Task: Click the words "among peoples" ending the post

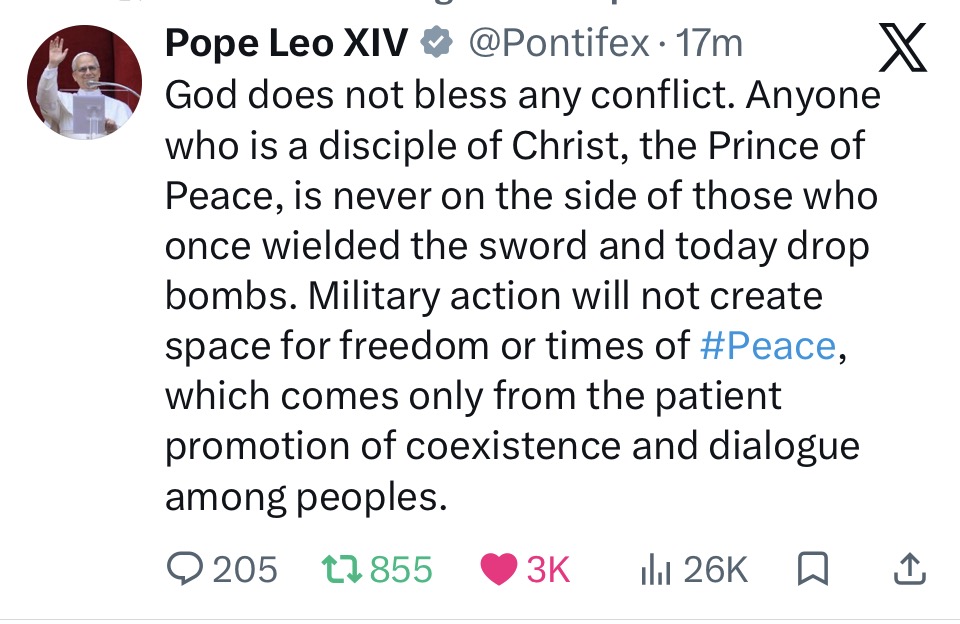Action: [x=305, y=496]
